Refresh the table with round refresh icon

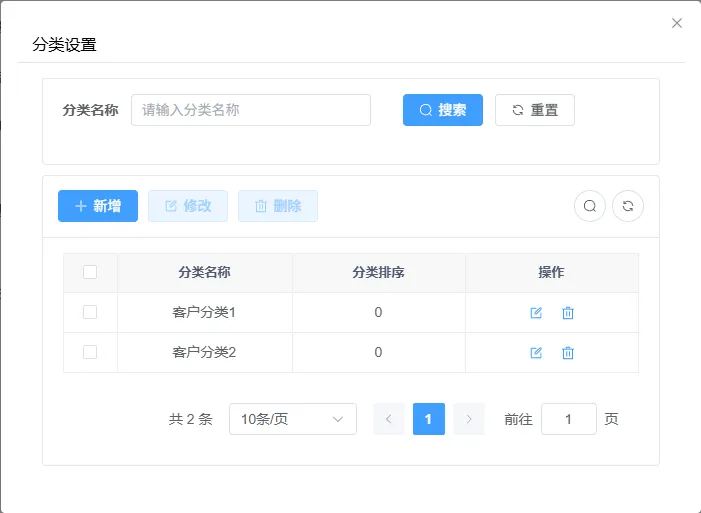click(x=628, y=206)
